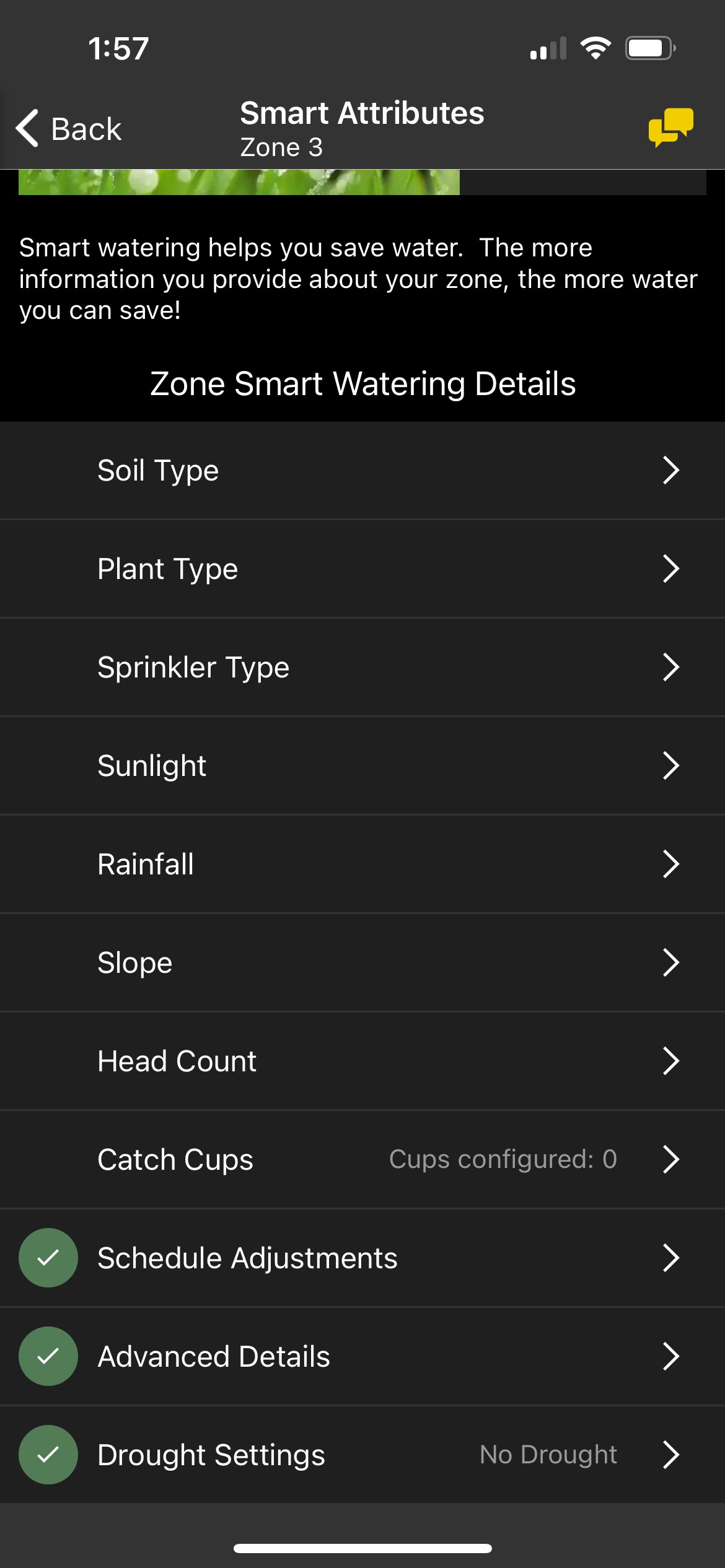Viewport: 725px width, 1568px height.
Task: Tap the cellular signal bars icon
Action: [x=548, y=49]
